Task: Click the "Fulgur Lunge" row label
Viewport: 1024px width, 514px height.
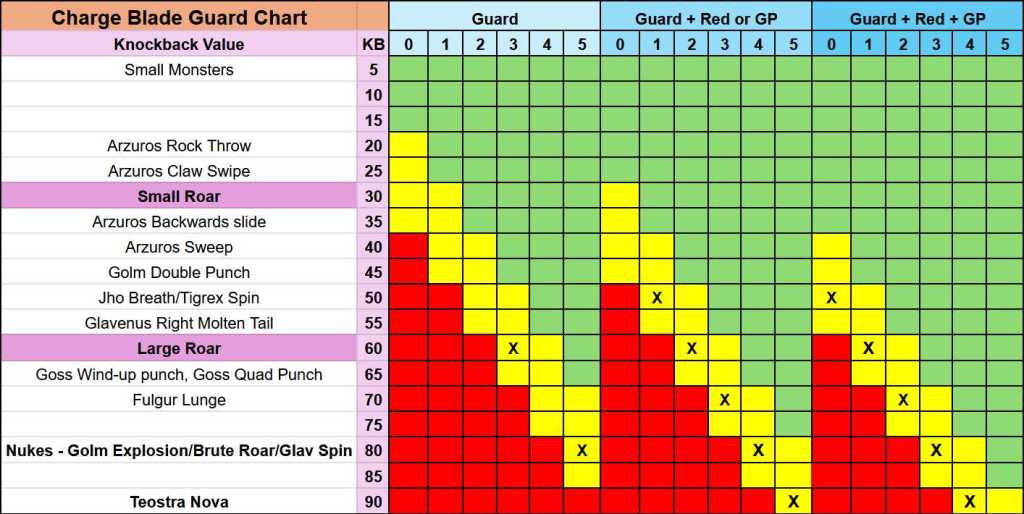Action: click(179, 400)
